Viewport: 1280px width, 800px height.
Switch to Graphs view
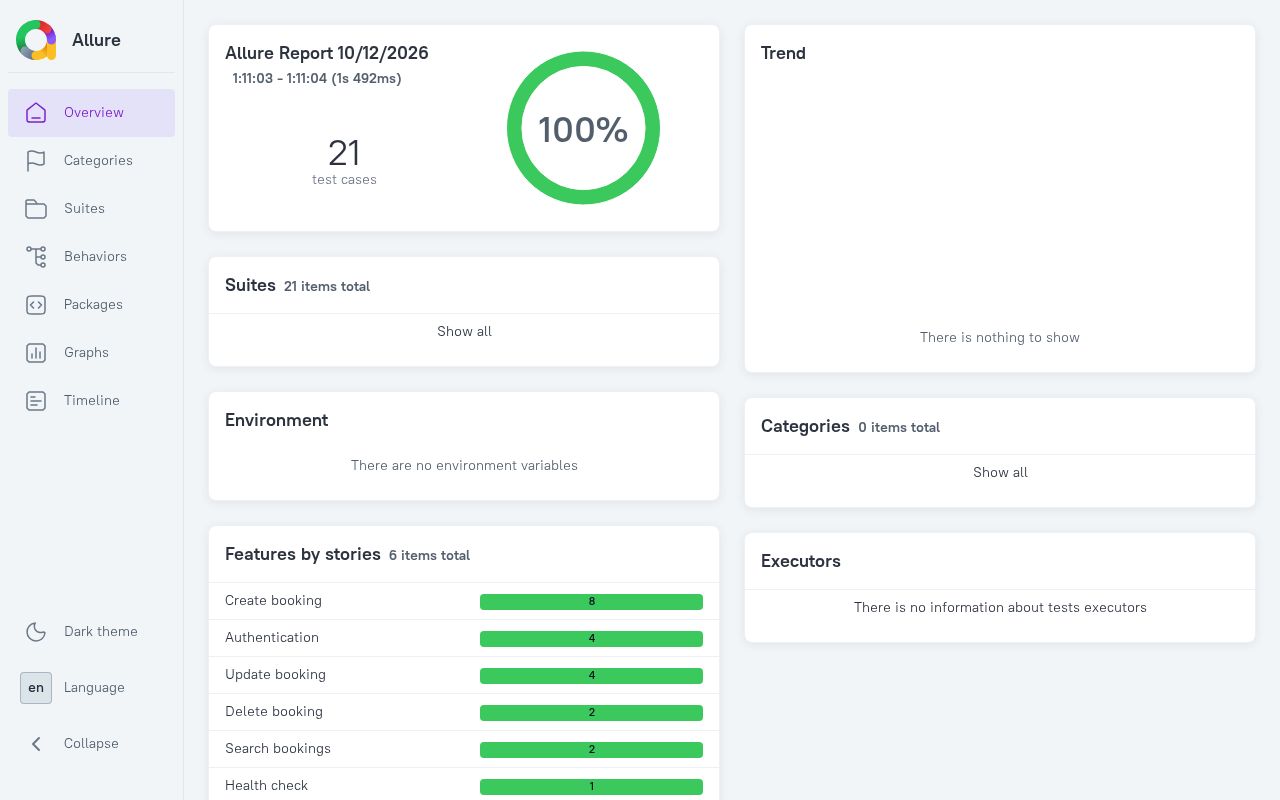click(x=92, y=353)
